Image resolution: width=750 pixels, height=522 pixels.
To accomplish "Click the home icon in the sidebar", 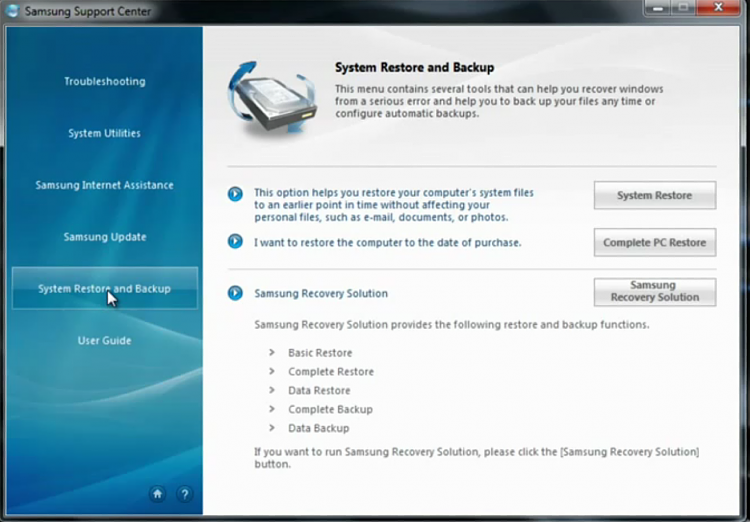I will pos(157,494).
